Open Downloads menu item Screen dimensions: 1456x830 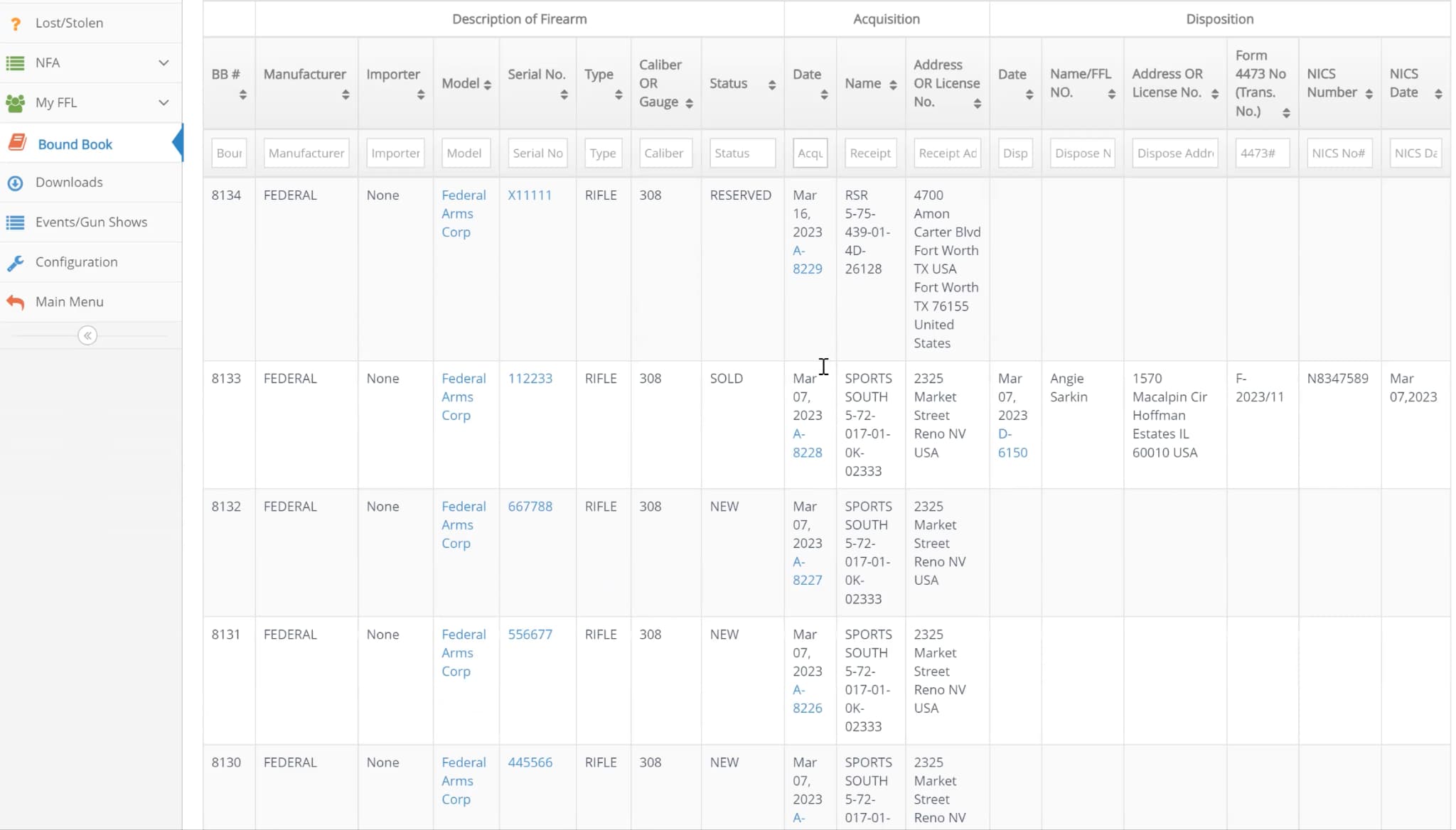[91, 183]
